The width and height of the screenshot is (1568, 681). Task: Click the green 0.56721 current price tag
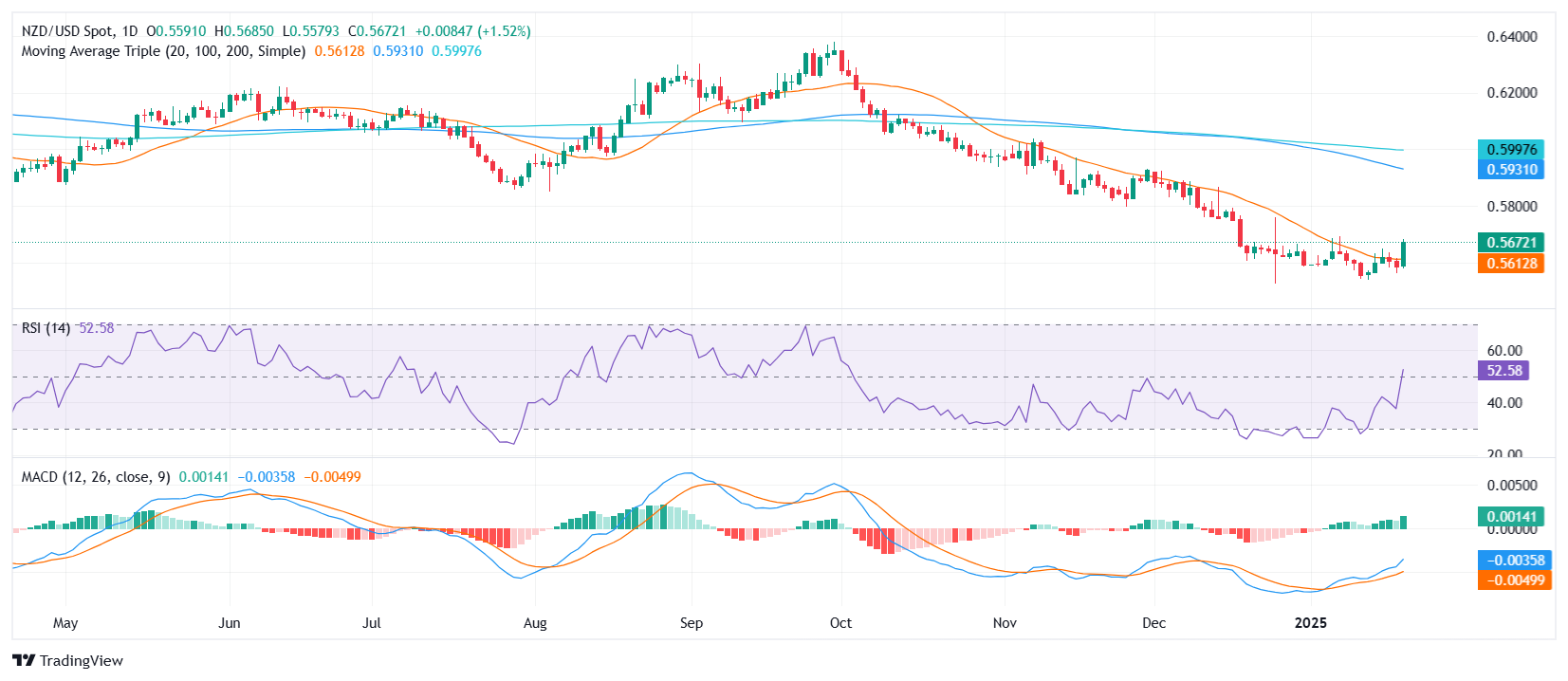1511,243
